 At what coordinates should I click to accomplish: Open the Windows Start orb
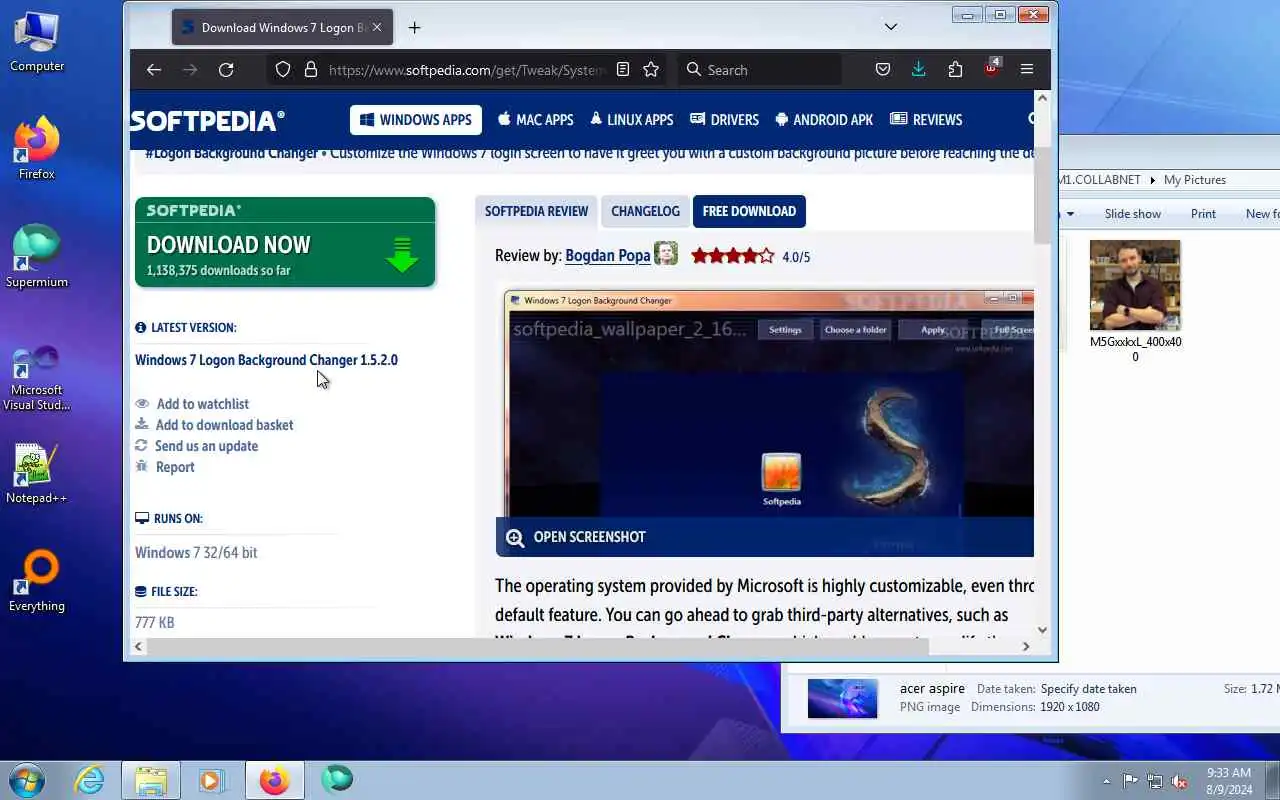pos(26,779)
